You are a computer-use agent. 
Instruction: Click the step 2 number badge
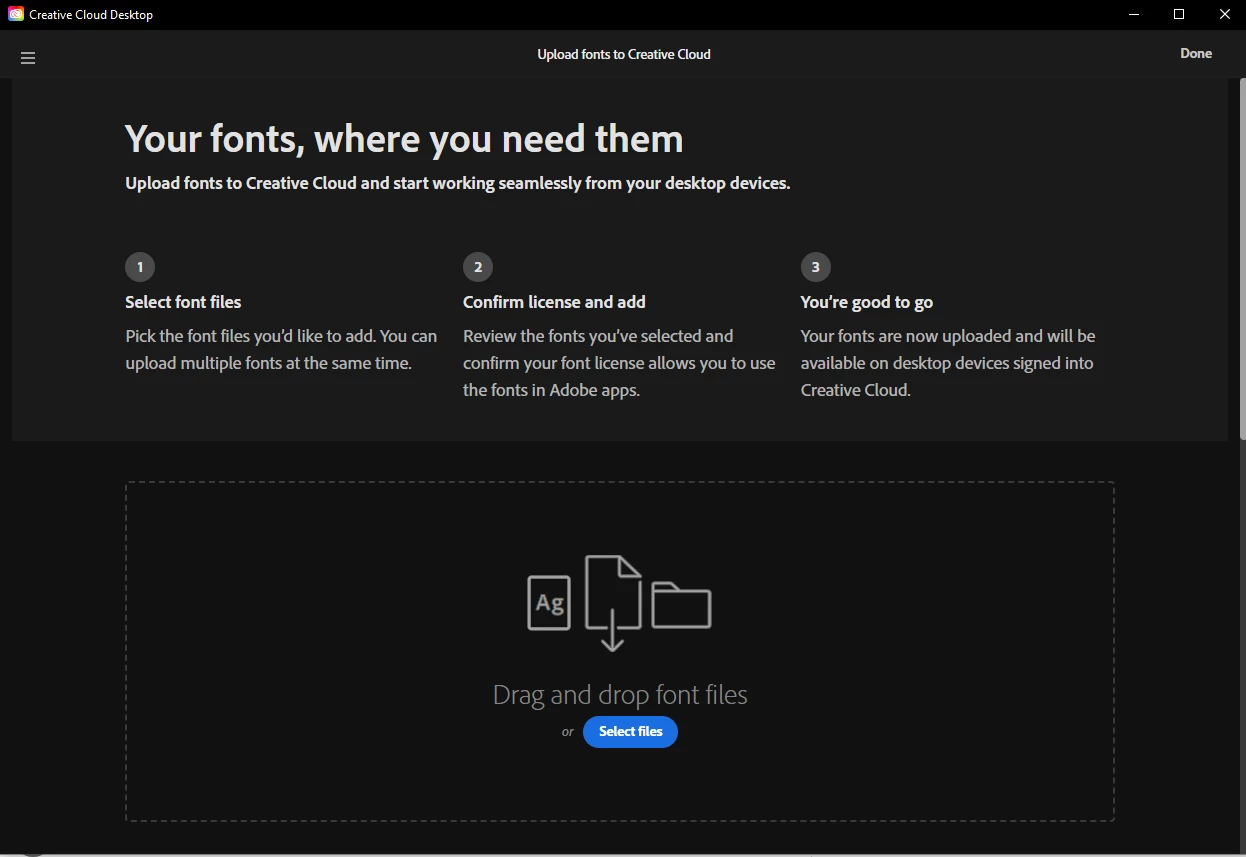click(478, 267)
